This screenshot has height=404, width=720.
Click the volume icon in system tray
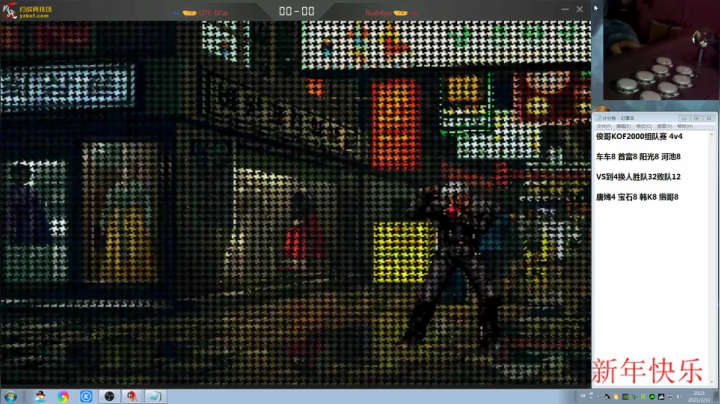(678, 397)
